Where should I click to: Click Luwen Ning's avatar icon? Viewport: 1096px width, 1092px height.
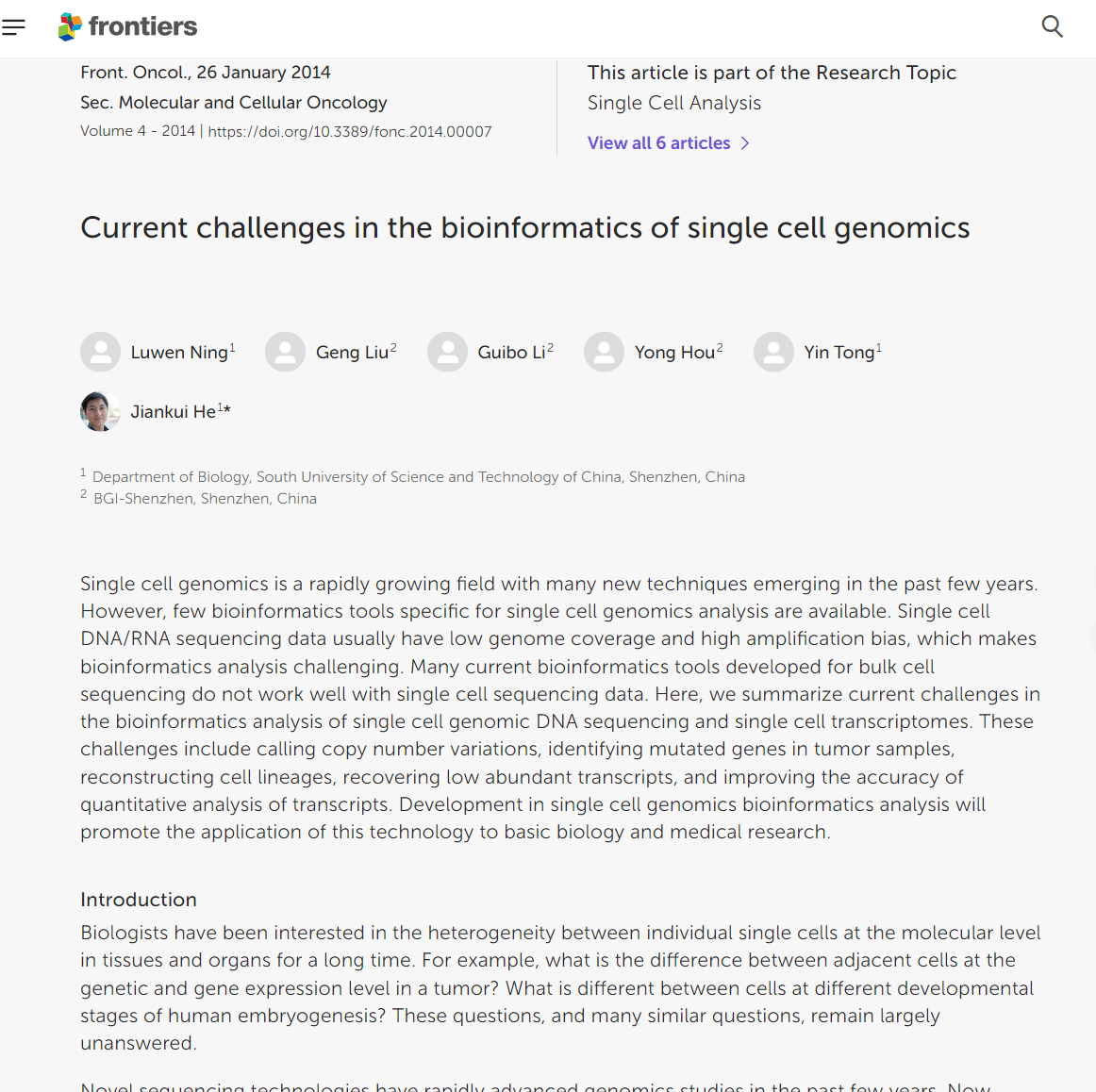coord(100,352)
